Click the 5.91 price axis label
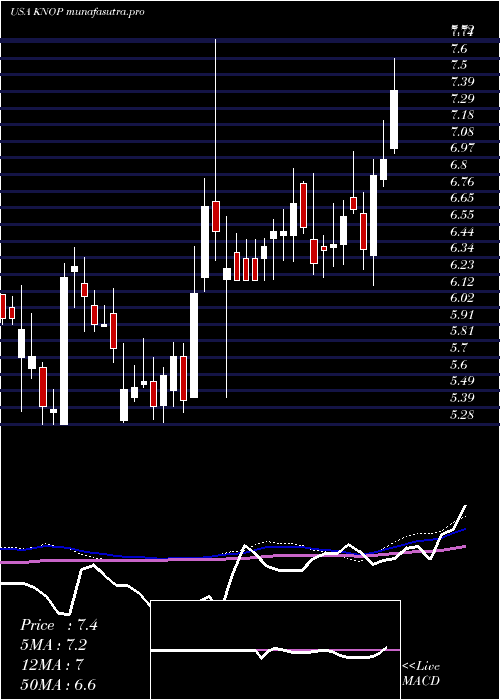500x700 pixels. coord(462,315)
